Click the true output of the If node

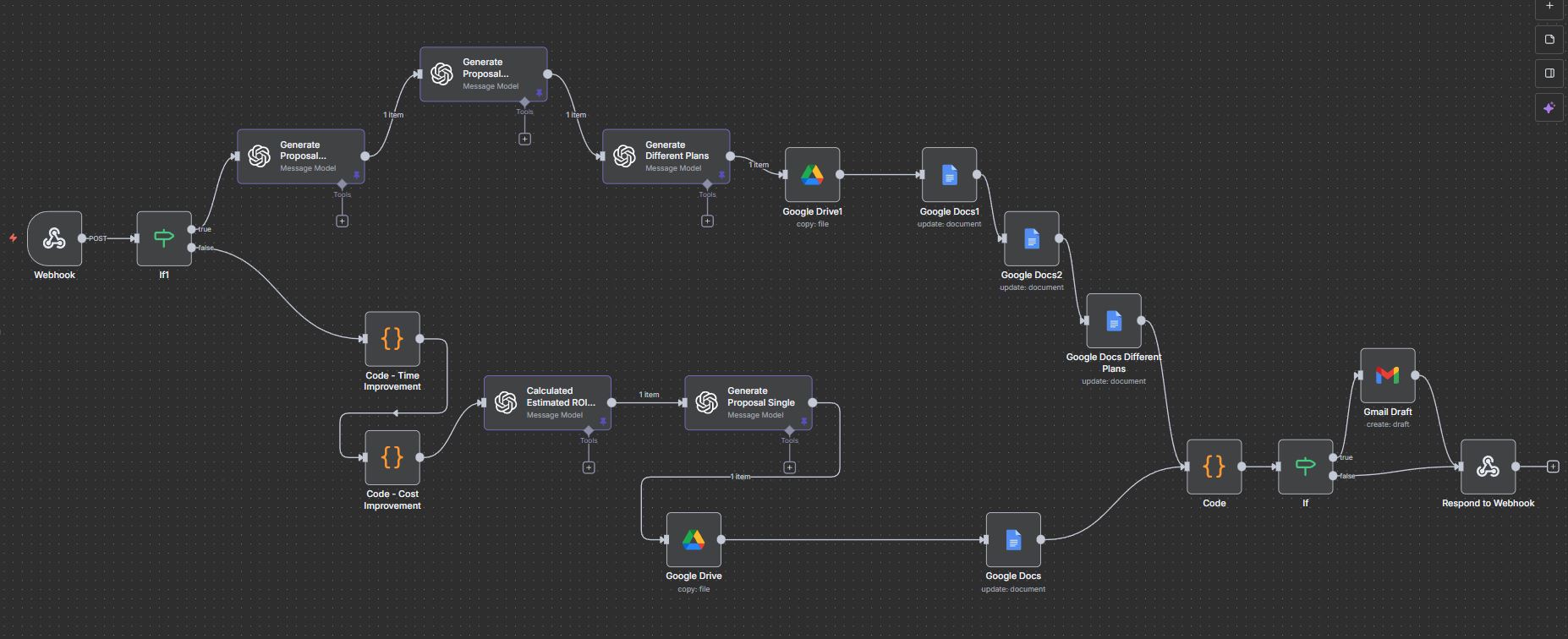tap(1333, 457)
